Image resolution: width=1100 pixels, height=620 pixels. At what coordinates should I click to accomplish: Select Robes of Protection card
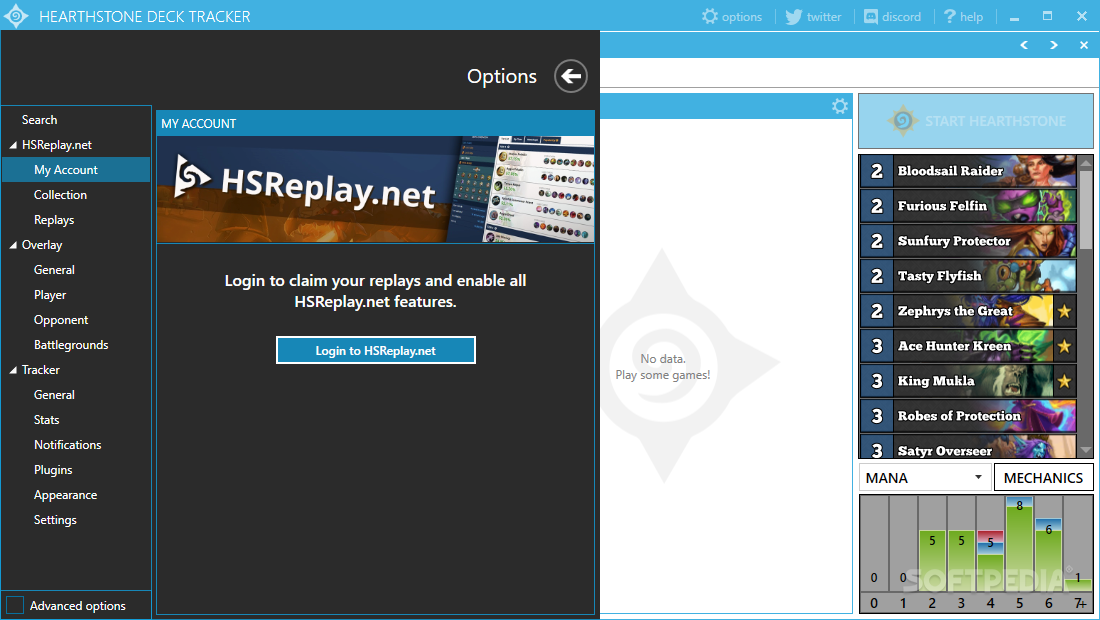pos(968,416)
